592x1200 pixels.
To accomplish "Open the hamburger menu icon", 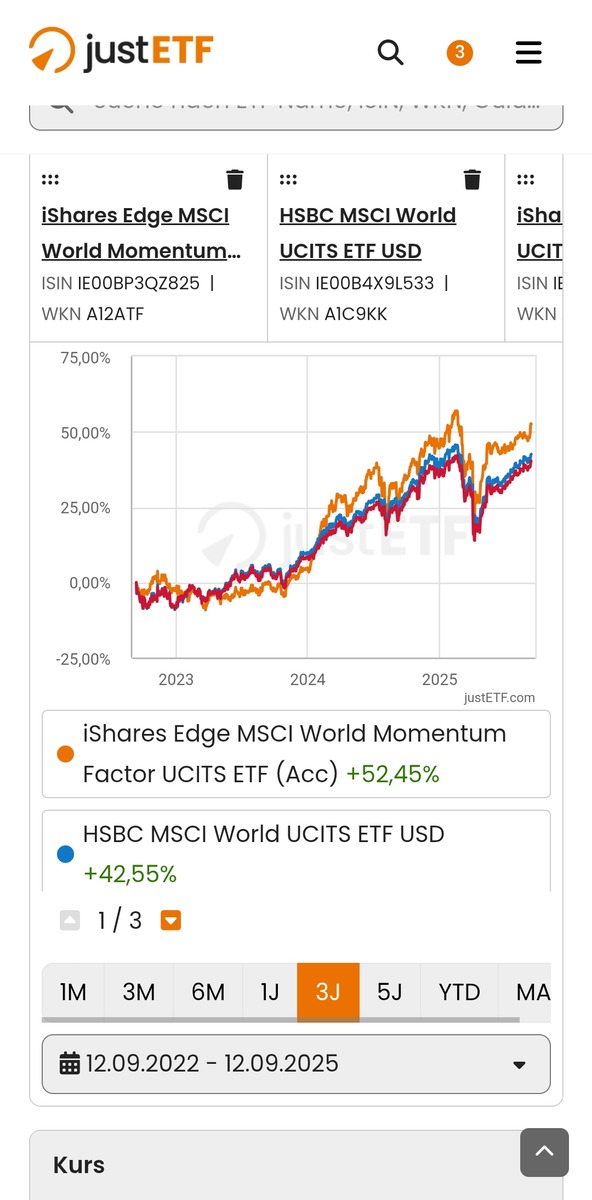I will tap(528, 52).
